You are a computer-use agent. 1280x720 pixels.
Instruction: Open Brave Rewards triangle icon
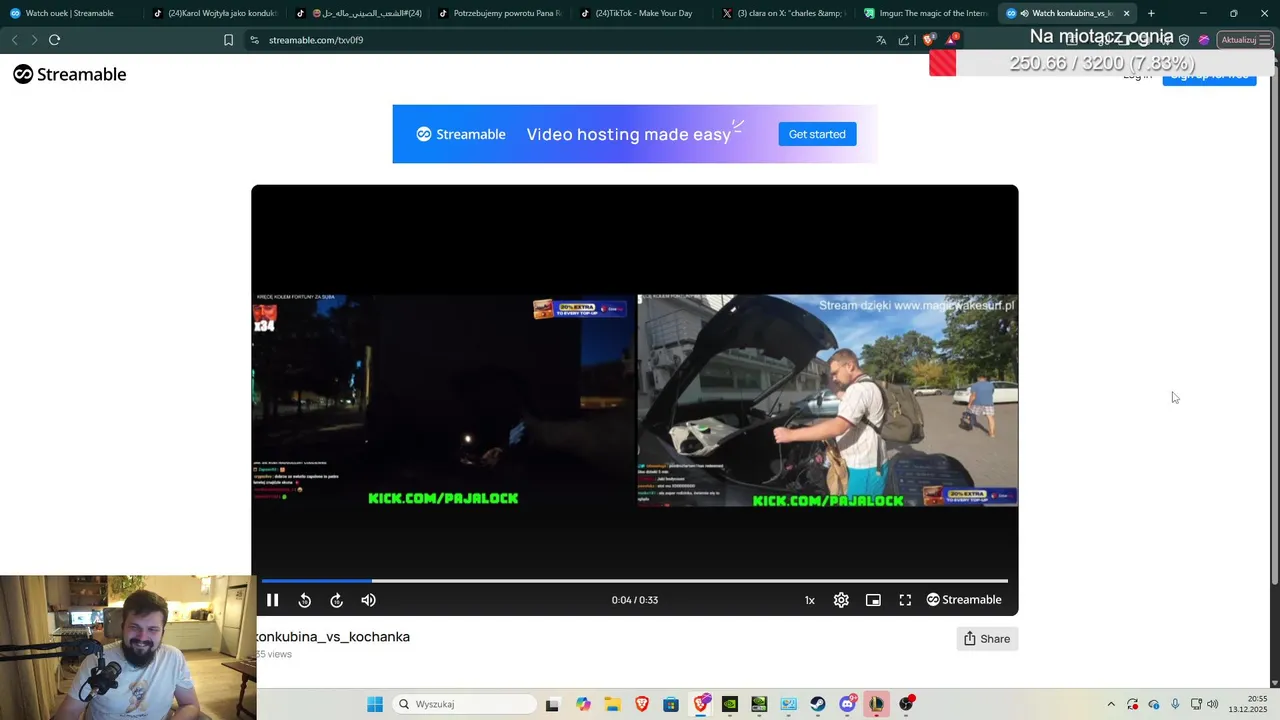[952, 40]
